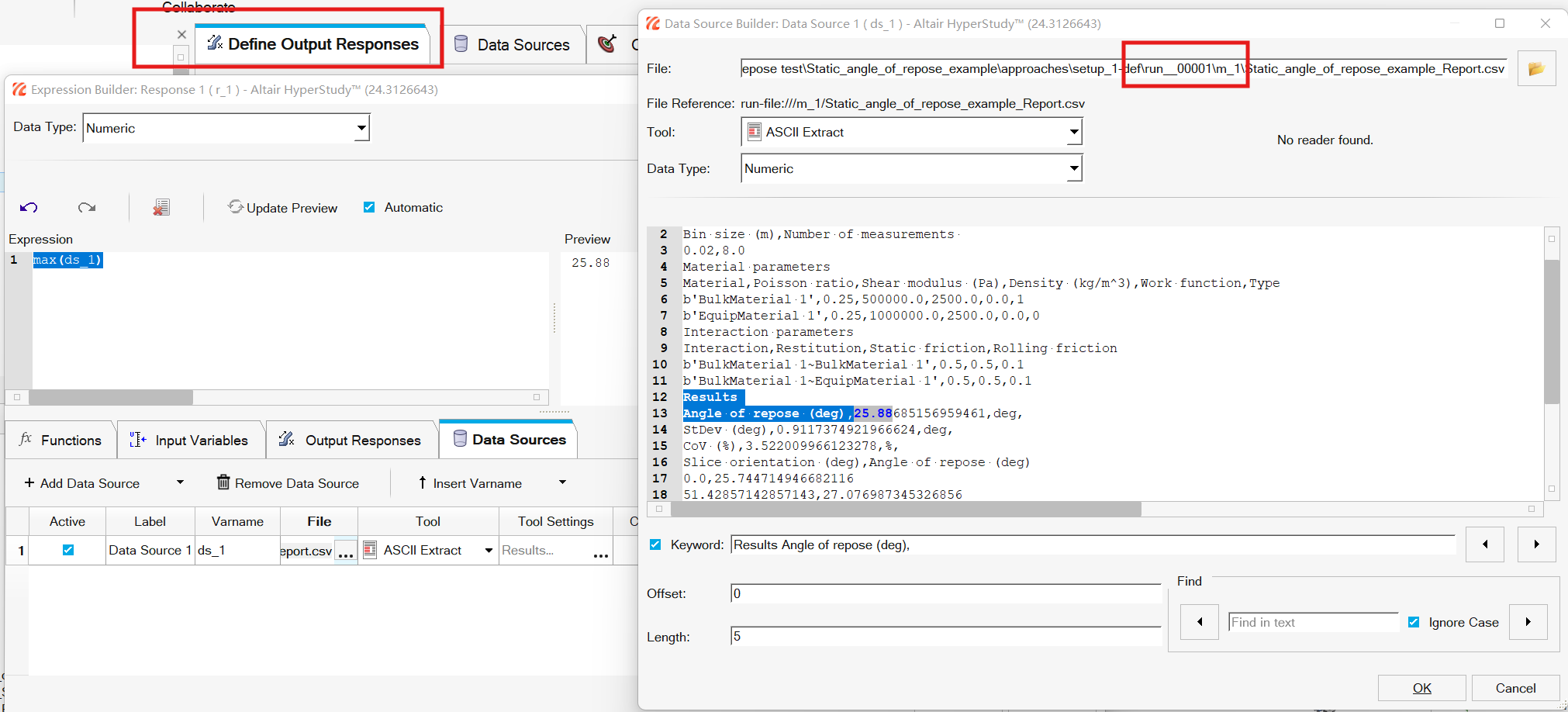Screen dimensions: 1568x712
Task: Click the Altair icon in Data Source Builder title
Action: click(x=653, y=24)
